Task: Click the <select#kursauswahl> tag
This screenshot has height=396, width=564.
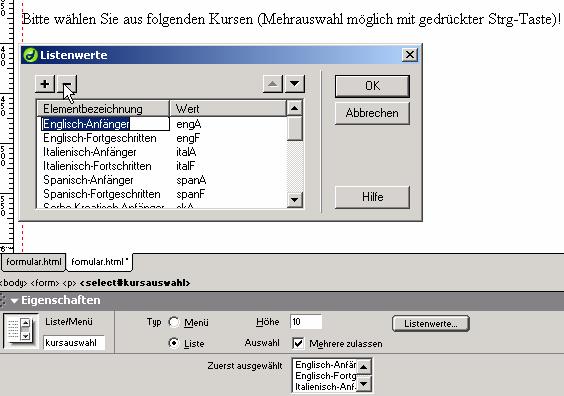Action: 135,283
